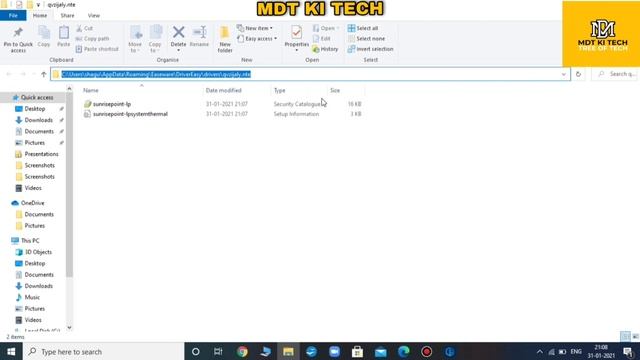Open Task View on taskbar
Viewport: 640px width, 360px height.
pos(218,351)
